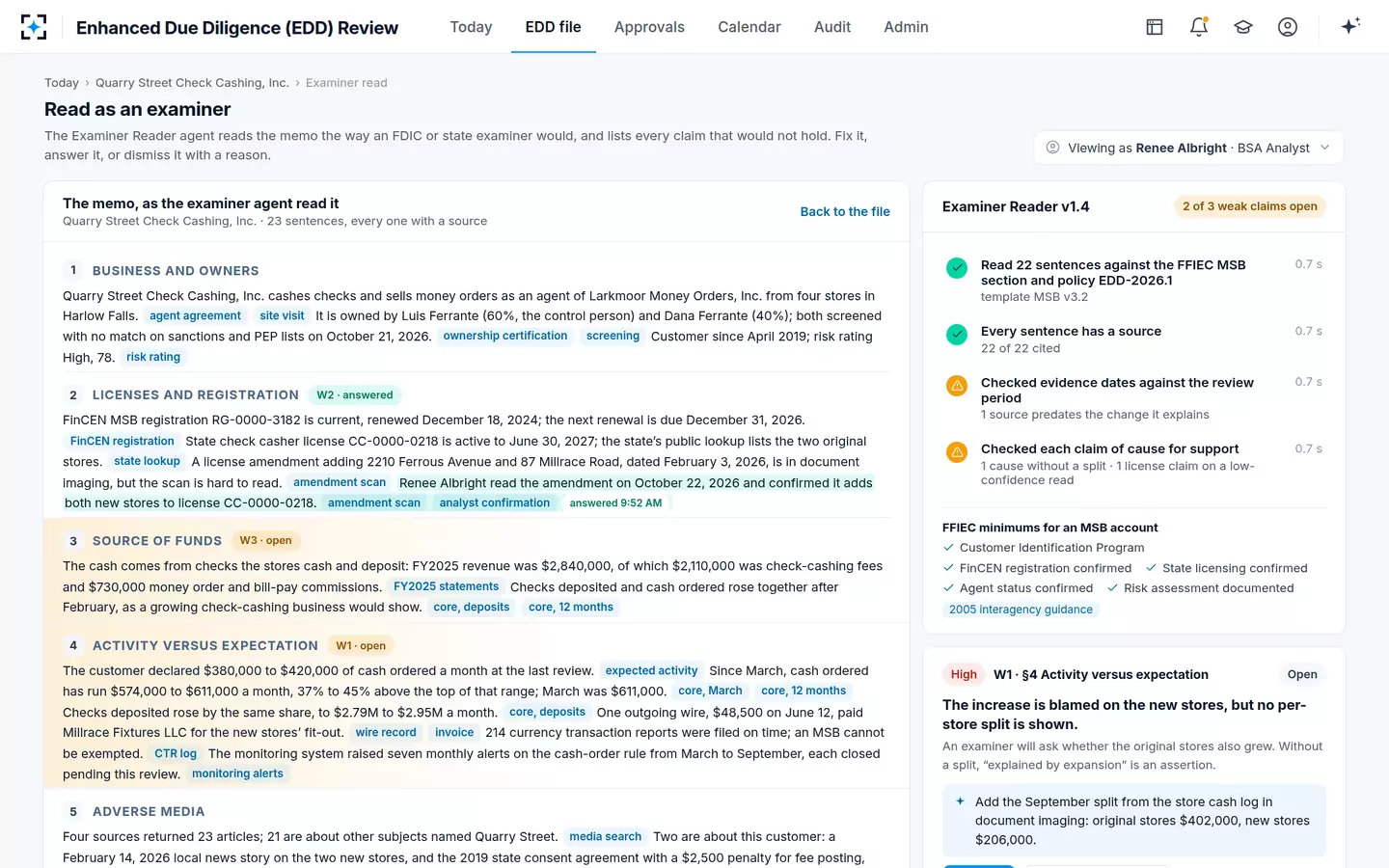Open the 'CTR log' source chip
Image resolution: width=1389 pixels, height=868 pixels.
(x=176, y=753)
